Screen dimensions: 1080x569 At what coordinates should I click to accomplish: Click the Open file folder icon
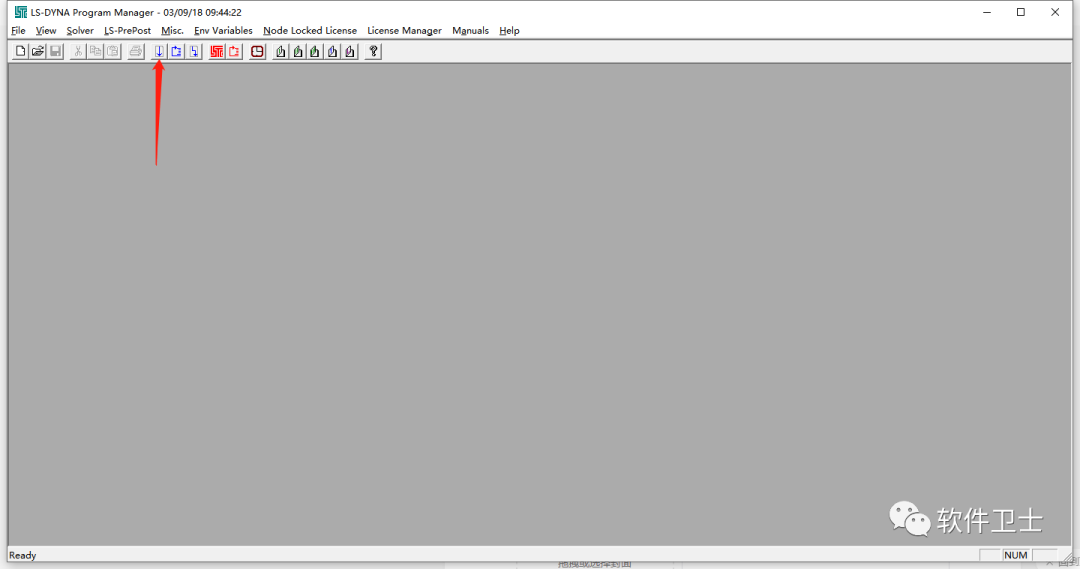pyautogui.click(x=38, y=51)
